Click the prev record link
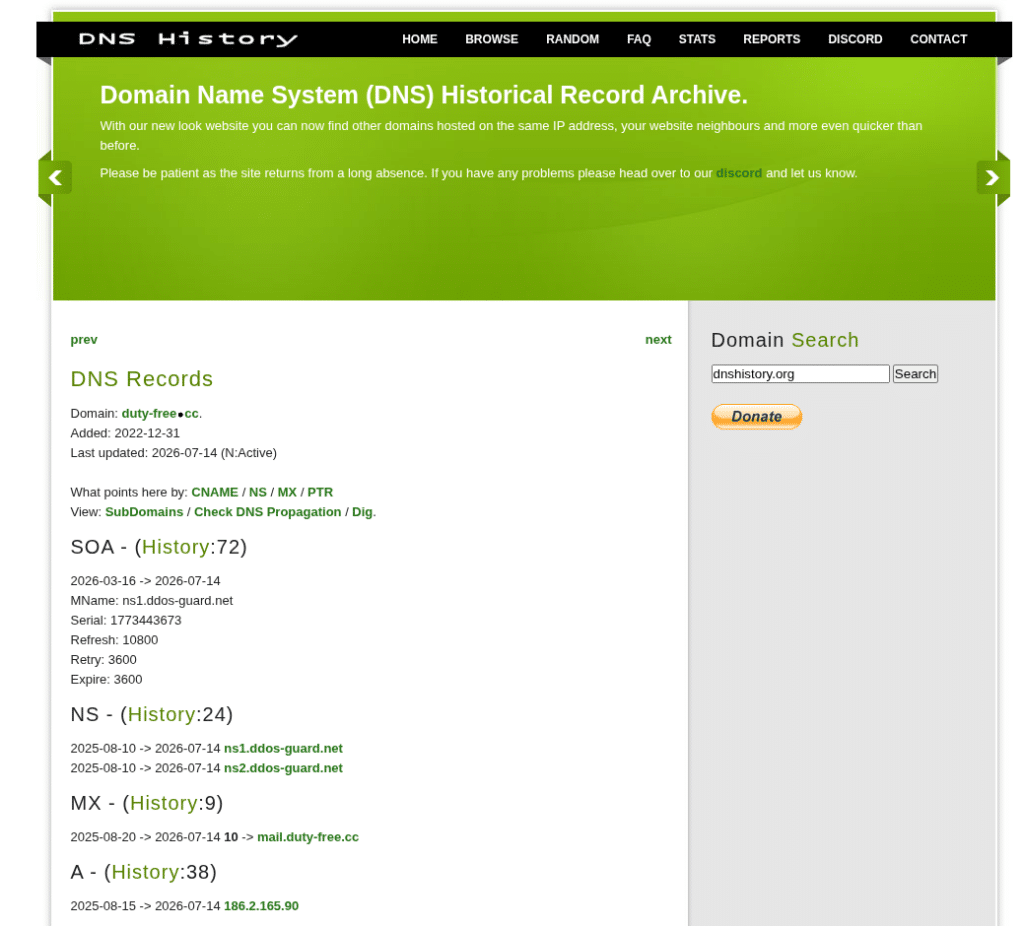The image size is (1024, 926). 84,340
